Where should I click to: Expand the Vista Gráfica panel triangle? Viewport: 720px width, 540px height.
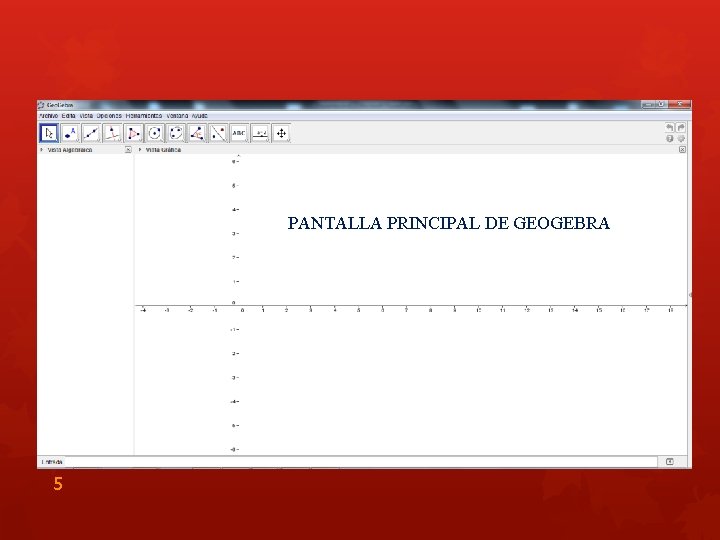coord(140,150)
